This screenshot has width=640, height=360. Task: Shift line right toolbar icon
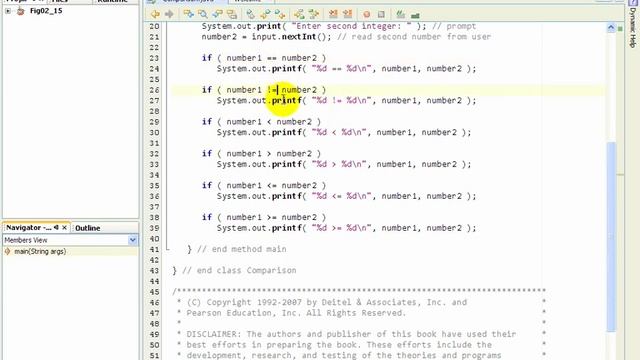[x=347, y=14]
